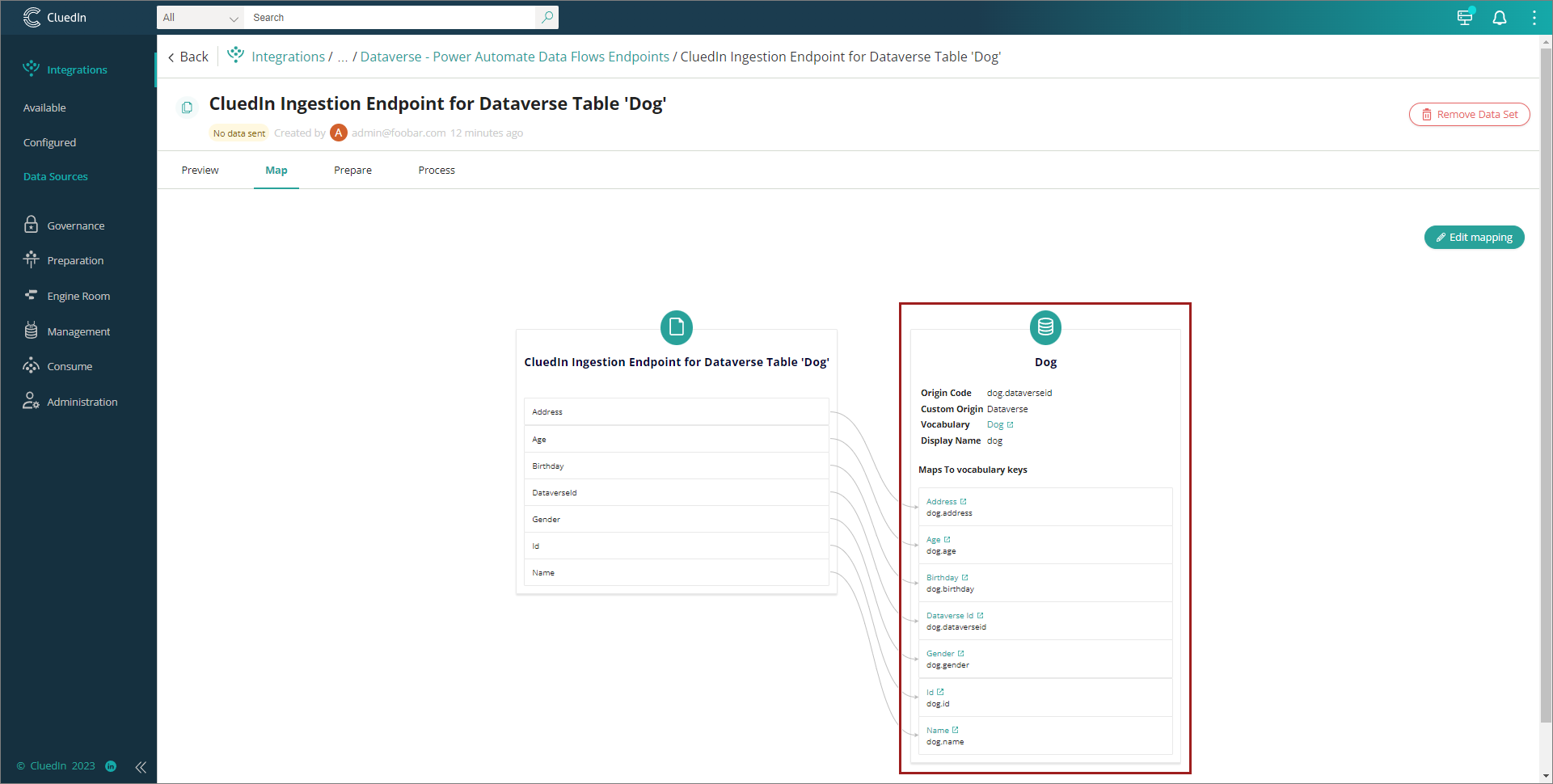1553x784 pixels.
Task: Open external link icon next to Dog vocabulary
Action: tap(1010, 424)
